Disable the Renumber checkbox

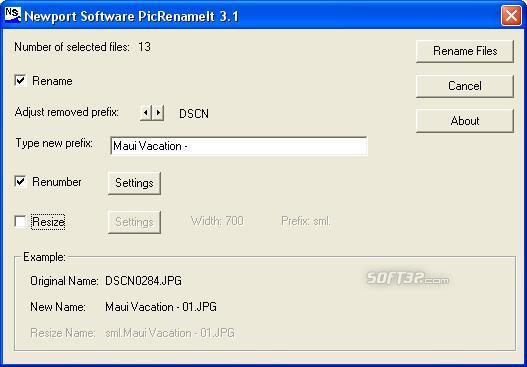[20, 182]
